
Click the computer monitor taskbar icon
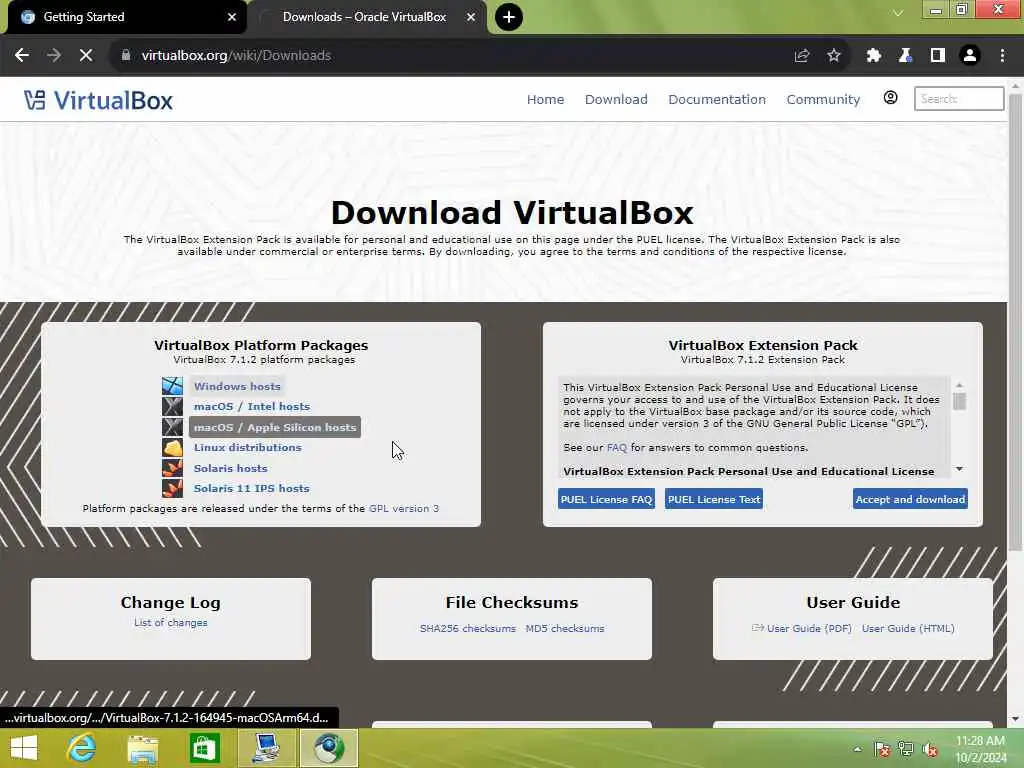266,748
